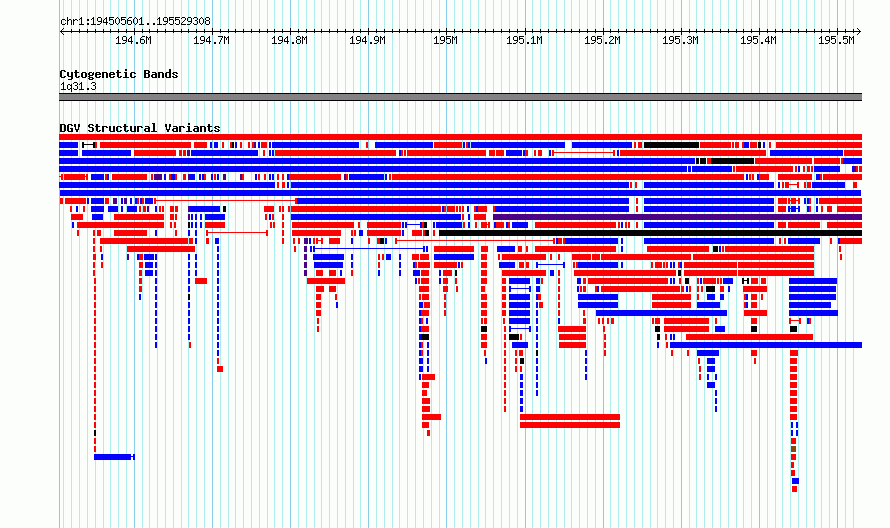Screen dimensions: 890x528
Task: Select the upper wide red bar below 195.1M
Action: coord(570,417)
